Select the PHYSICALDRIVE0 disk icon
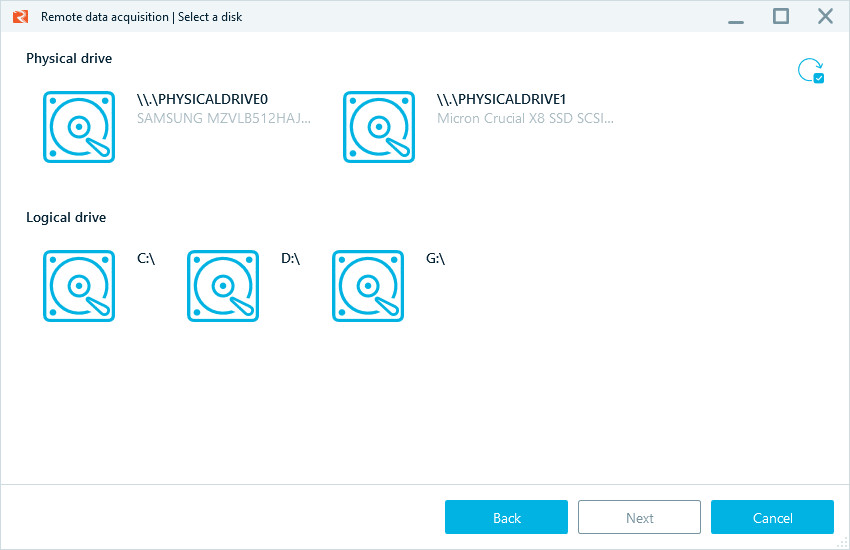Viewport: 850px width, 550px height. pos(79,126)
